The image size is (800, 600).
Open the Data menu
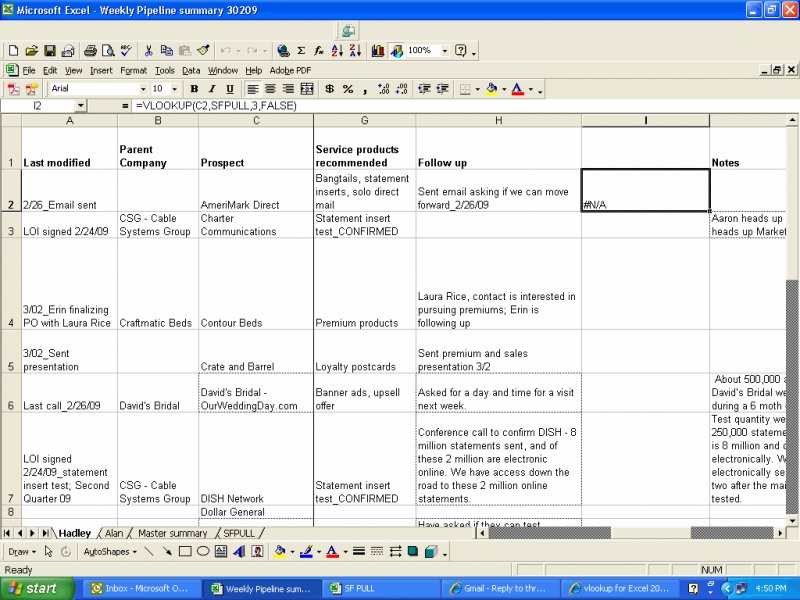191,70
